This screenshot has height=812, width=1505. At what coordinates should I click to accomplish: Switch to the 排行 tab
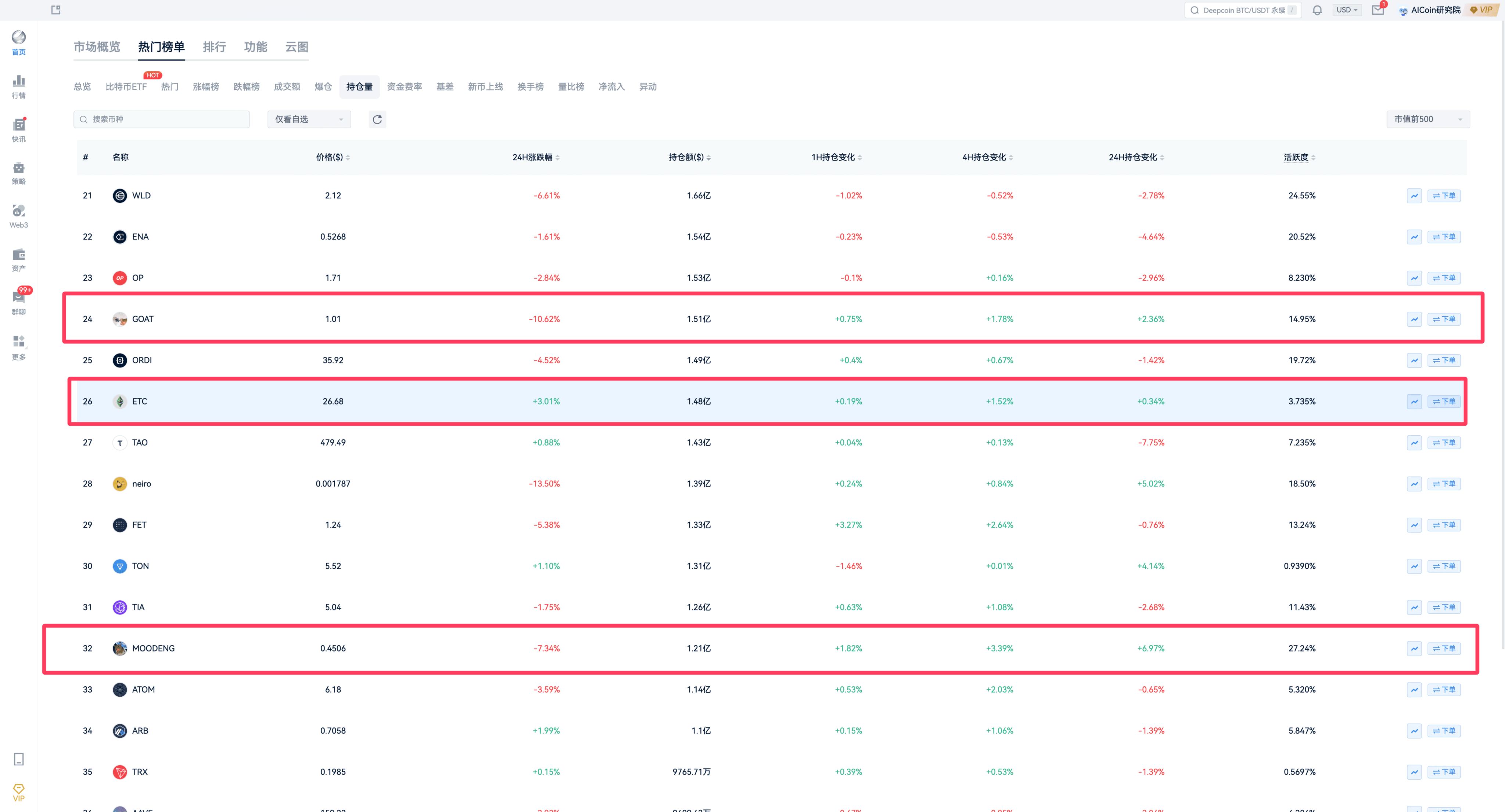(x=215, y=47)
